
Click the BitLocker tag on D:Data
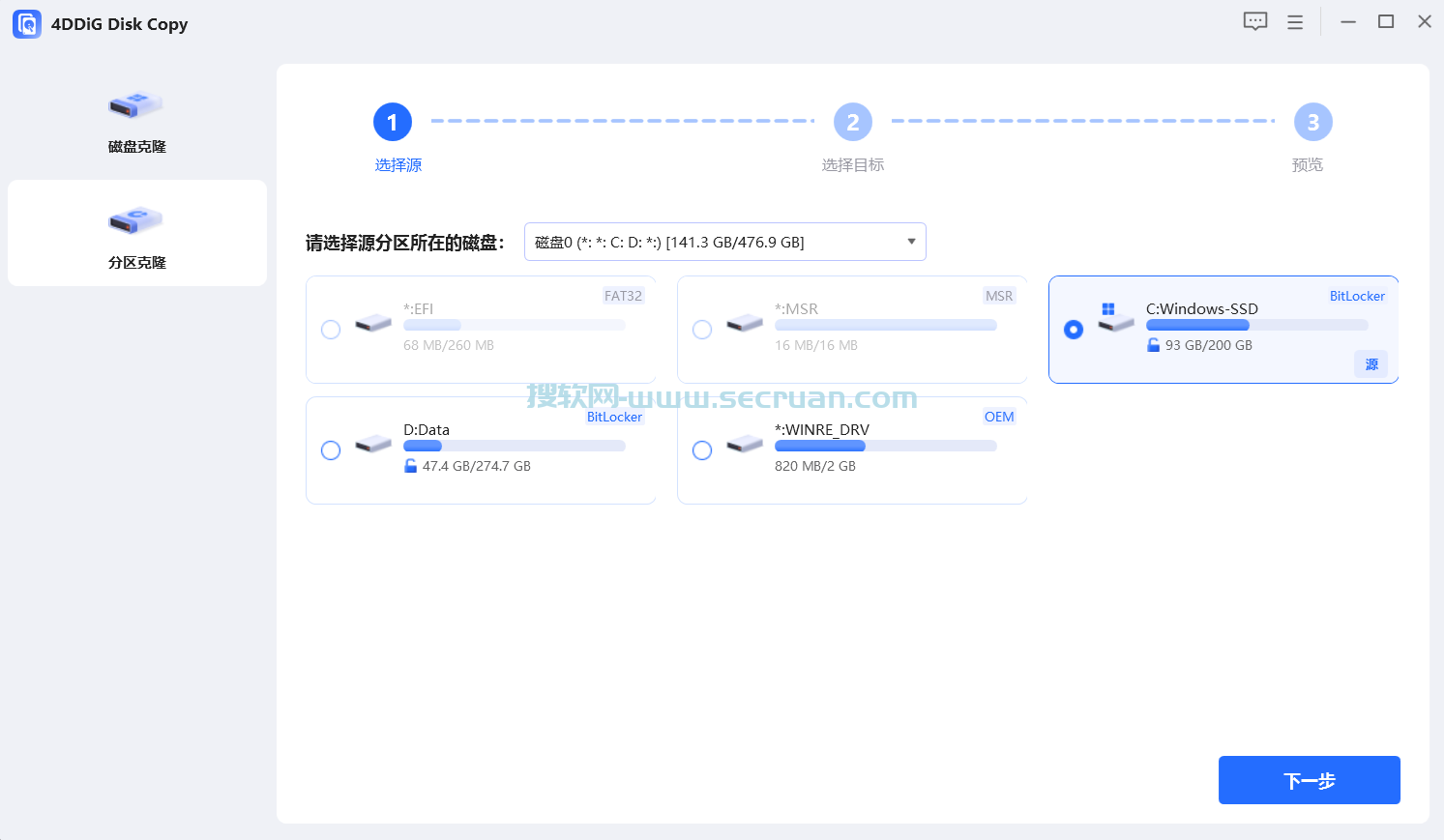614,417
